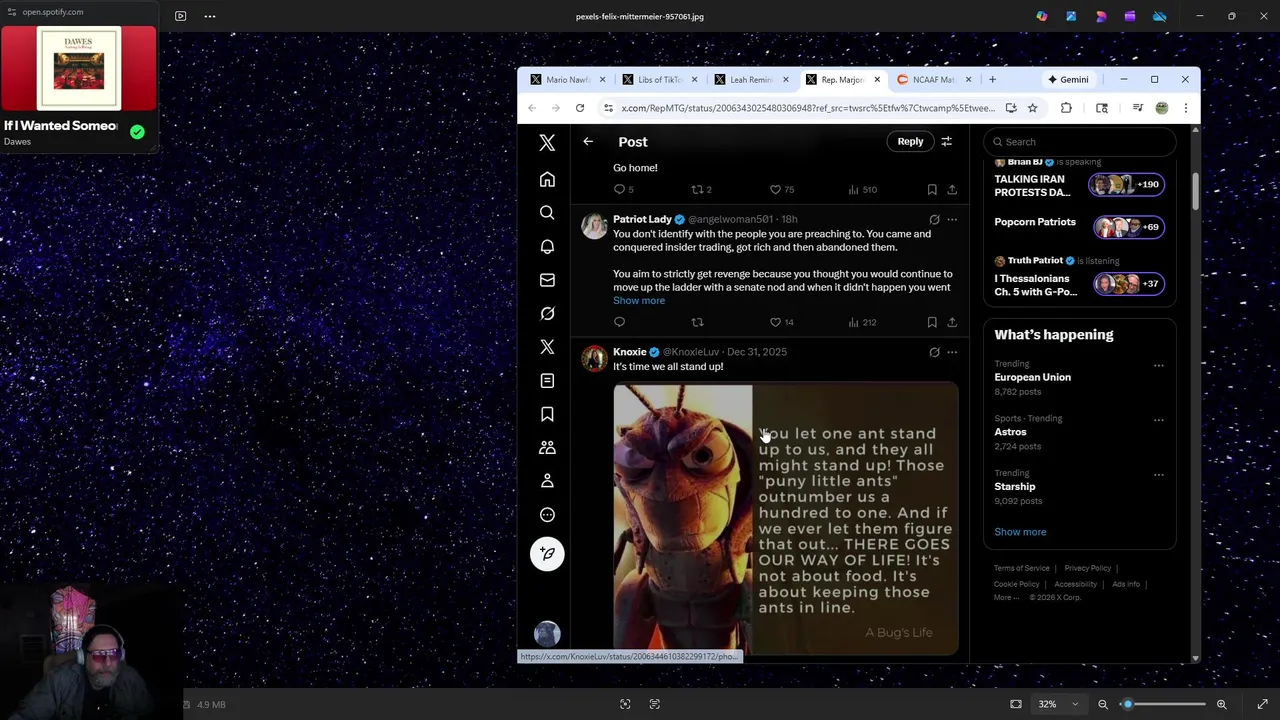Screen dimensions: 1280x720
Task: Open Photos viewer three-dot menu
Action: (210, 16)
